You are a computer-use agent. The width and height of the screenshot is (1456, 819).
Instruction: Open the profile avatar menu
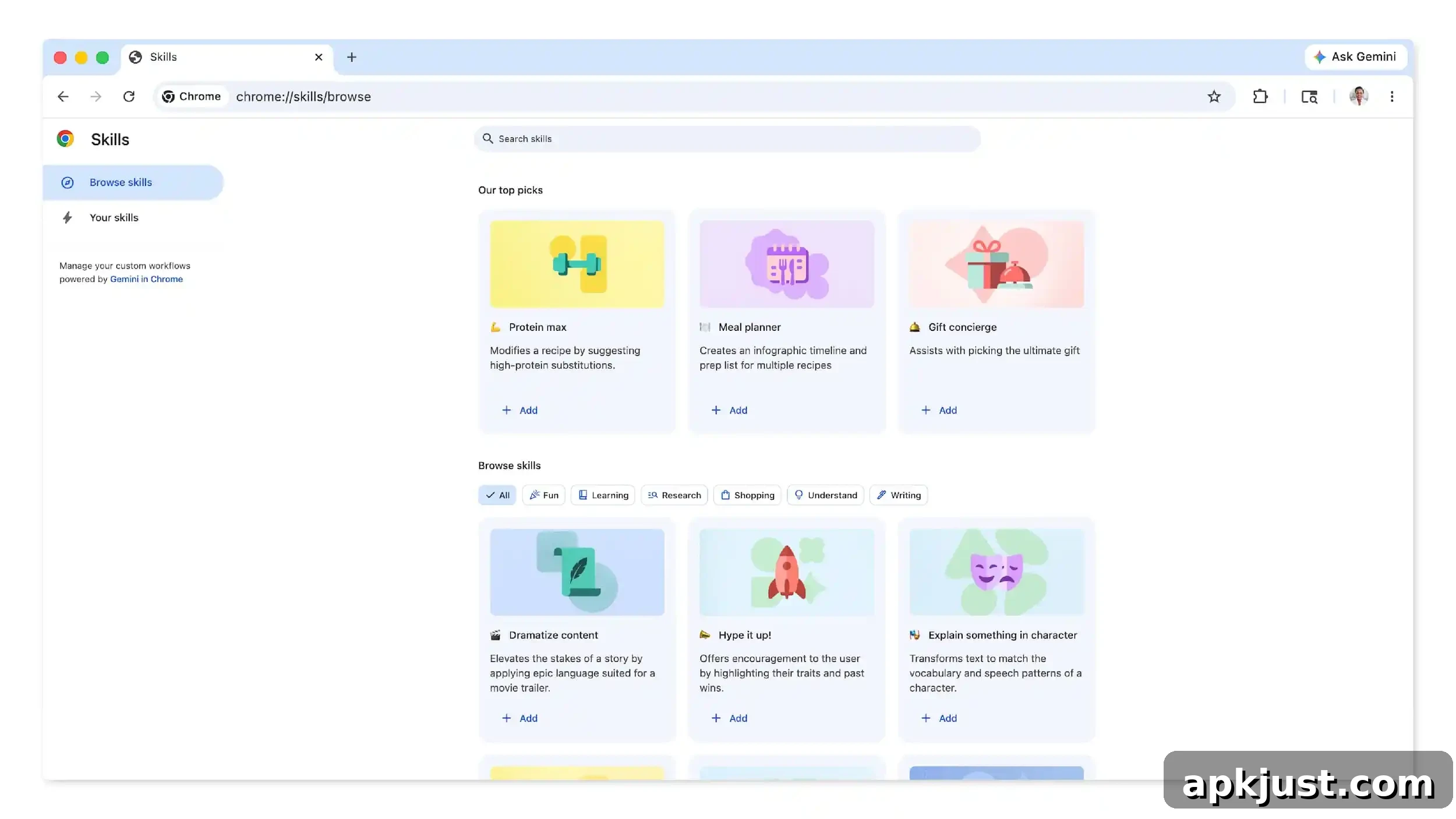[x=1359, y=96]
